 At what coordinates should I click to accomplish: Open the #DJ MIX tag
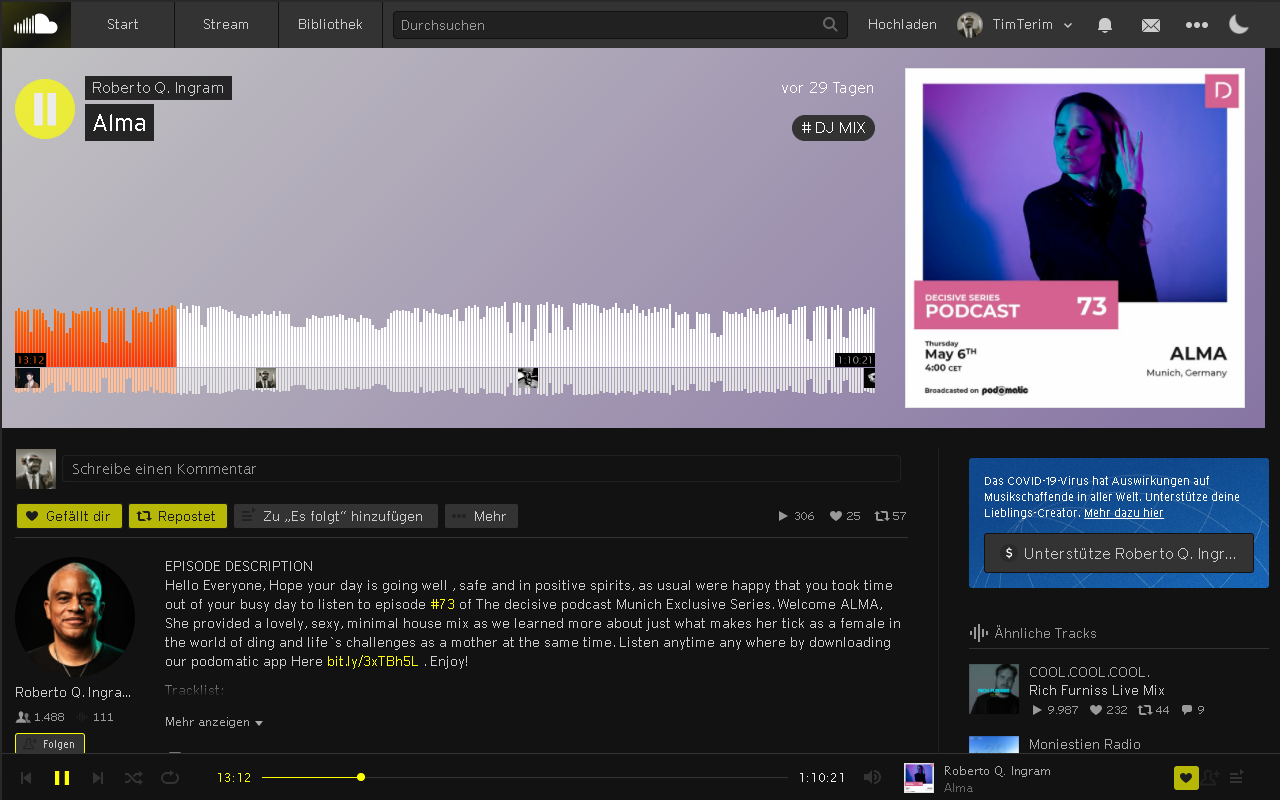833,128
